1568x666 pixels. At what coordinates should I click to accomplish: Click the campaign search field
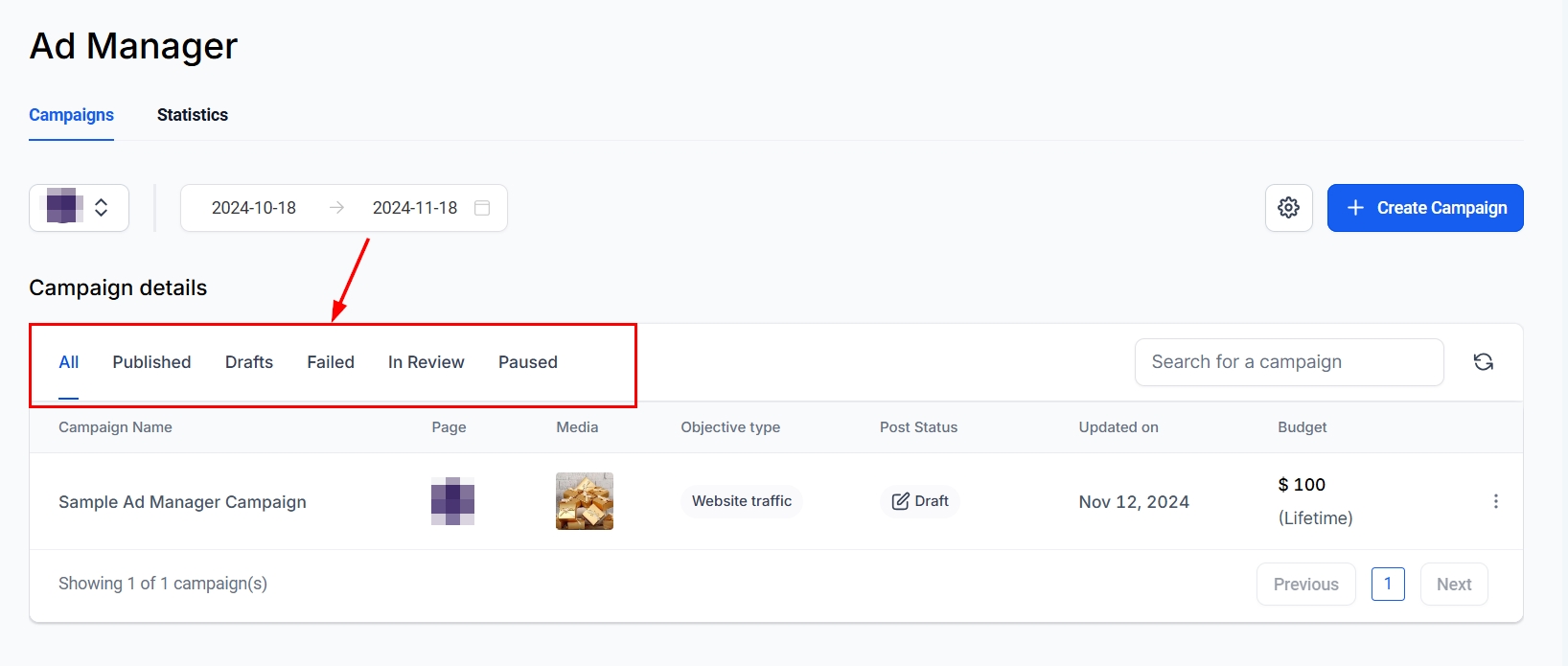[x=1288, y=362]
